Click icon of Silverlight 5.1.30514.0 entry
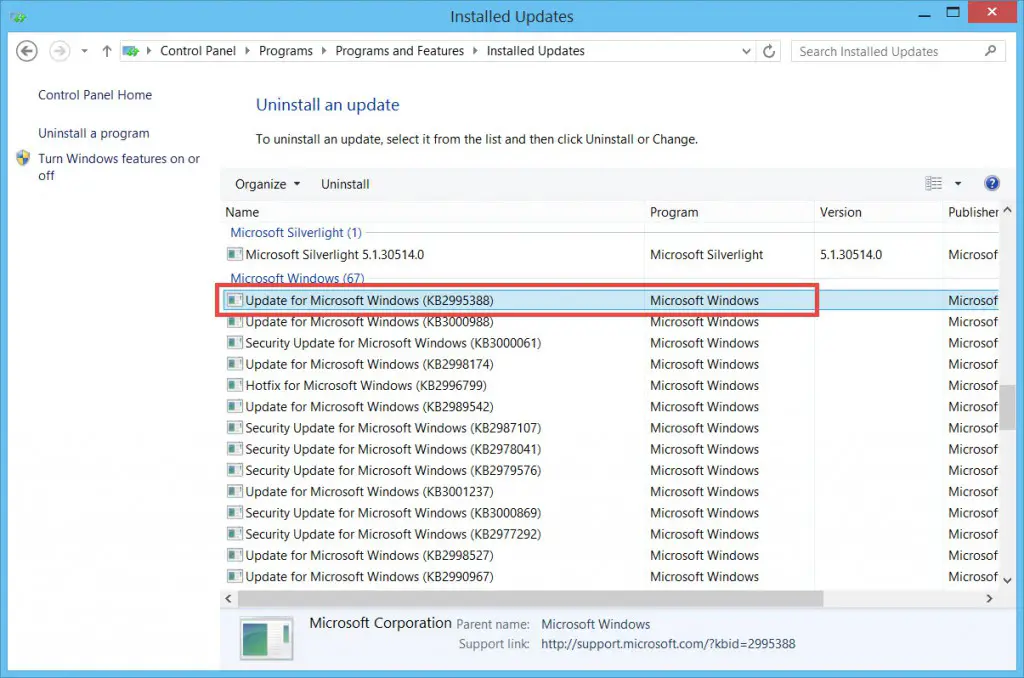The image size is (1024, 678). click(234, 254)
